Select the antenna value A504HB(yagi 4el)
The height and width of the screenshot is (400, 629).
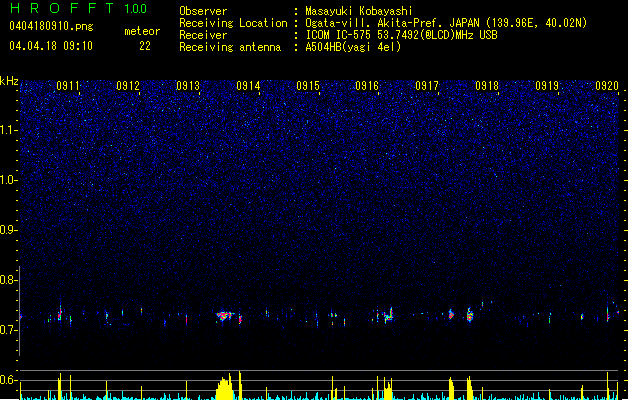point(353,47)
